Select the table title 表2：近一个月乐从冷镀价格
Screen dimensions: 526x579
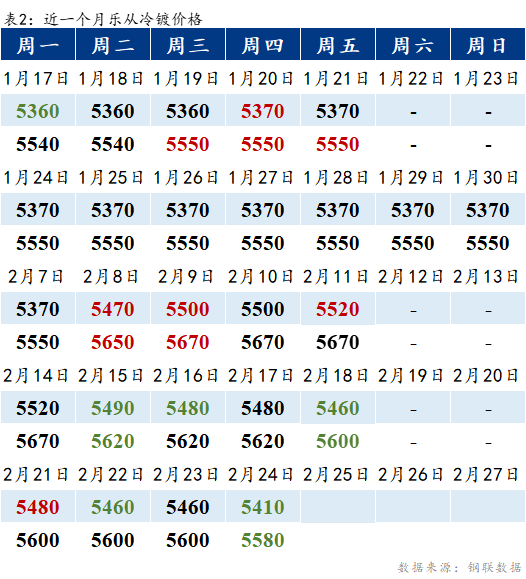click(x=103, y=19)
